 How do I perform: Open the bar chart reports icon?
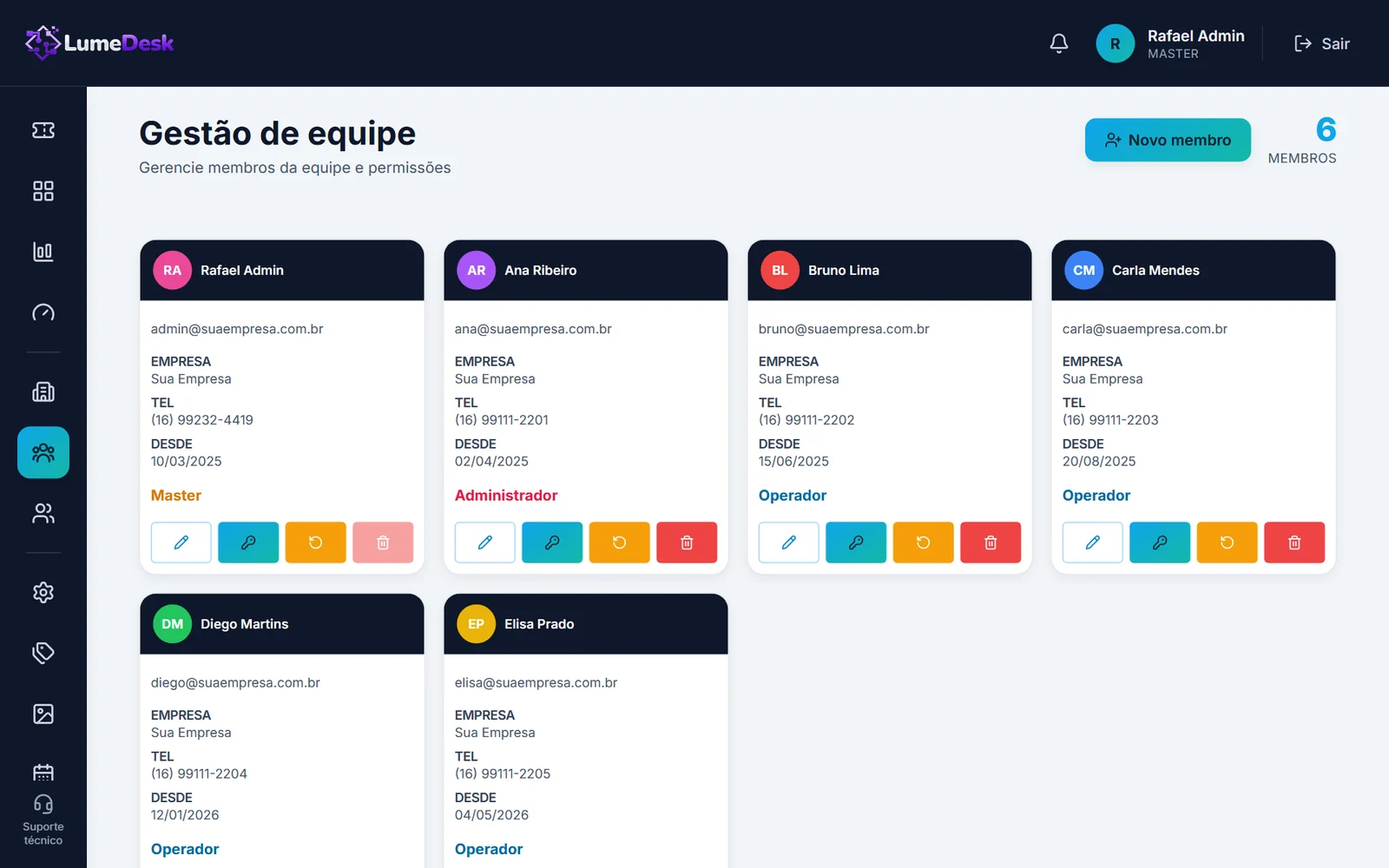coord(43,252)
